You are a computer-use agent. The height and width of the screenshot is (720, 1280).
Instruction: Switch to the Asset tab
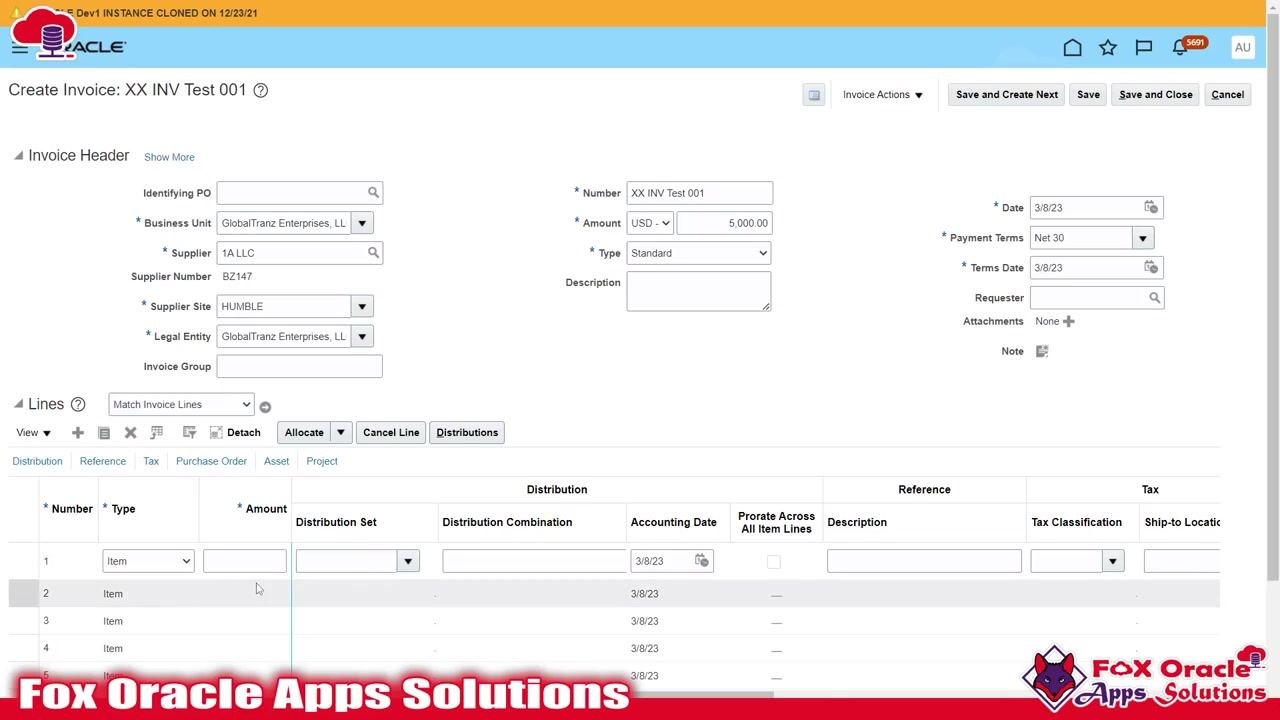pyautogui.click(x=277, y=461)
